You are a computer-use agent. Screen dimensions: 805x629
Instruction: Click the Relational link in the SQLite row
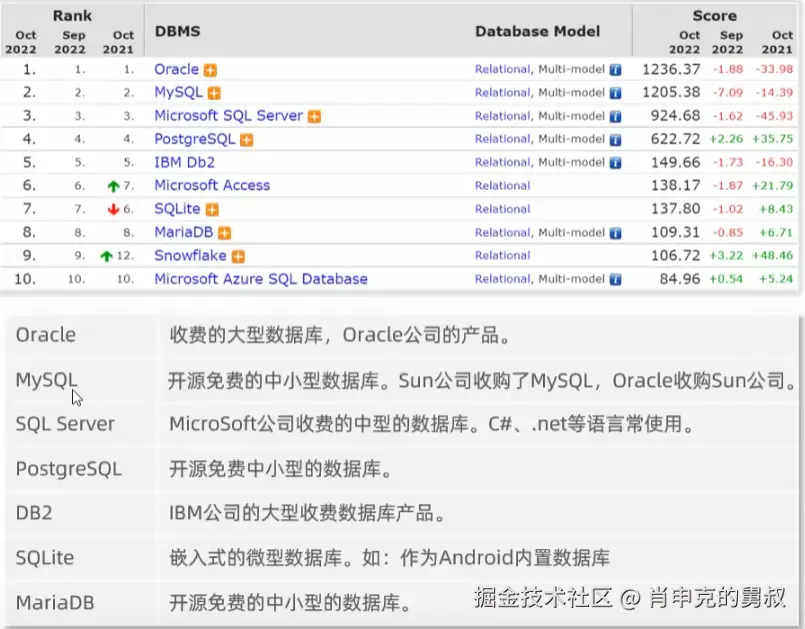click(502, 209)
